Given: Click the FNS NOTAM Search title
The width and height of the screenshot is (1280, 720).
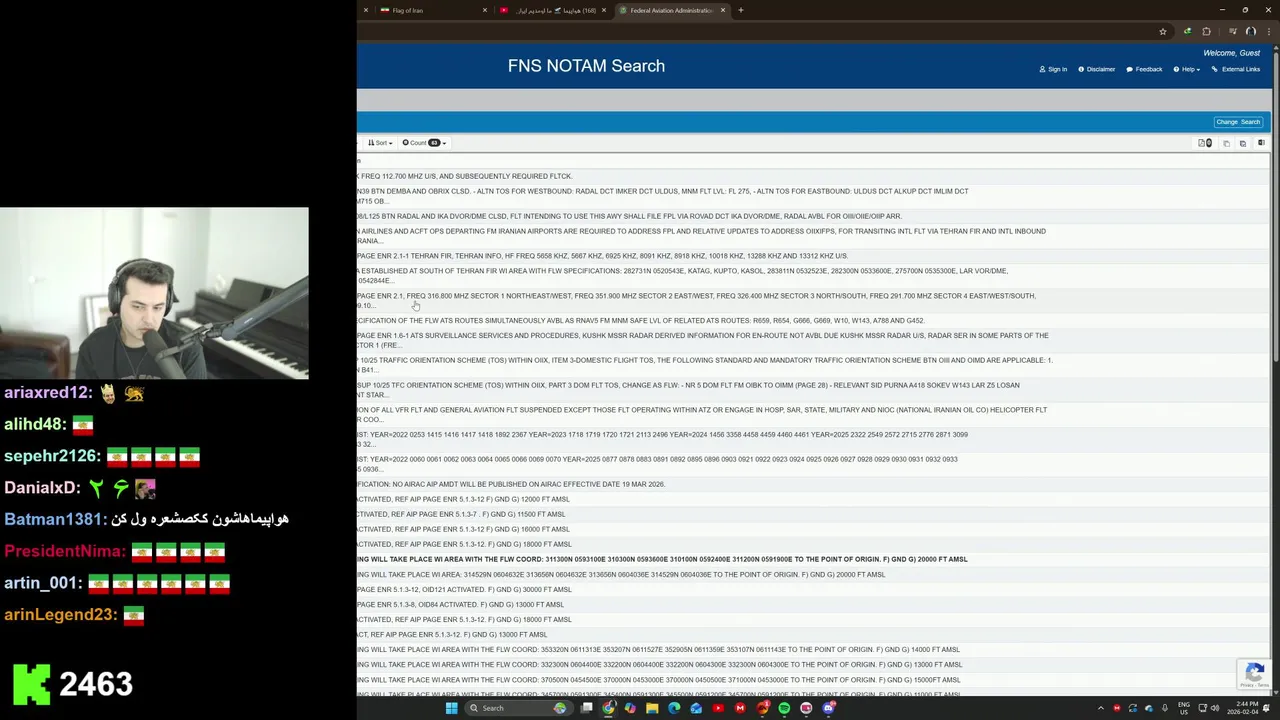Looking at the screenshot, I should 586,66.
